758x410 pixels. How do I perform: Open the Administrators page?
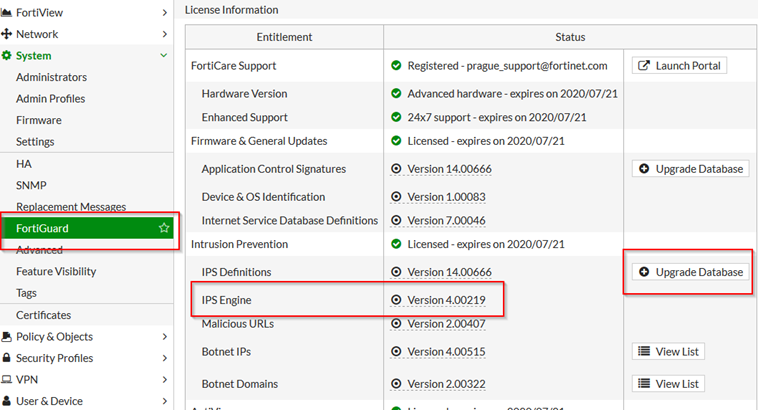coord(51,77)
